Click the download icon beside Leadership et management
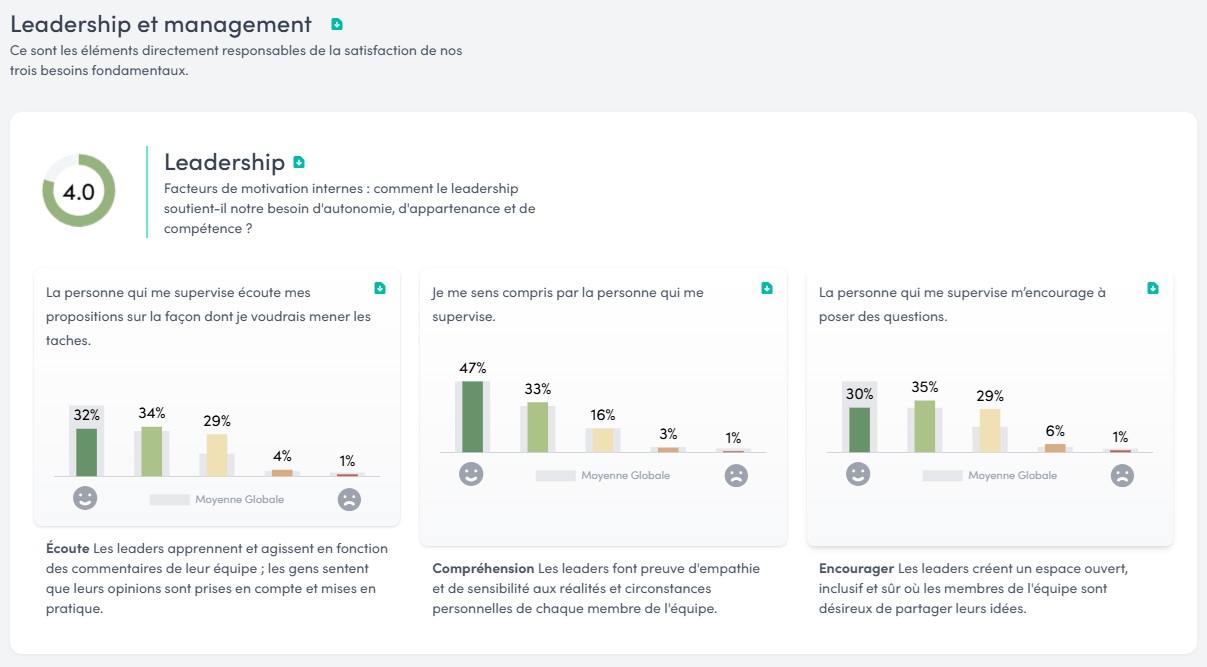Image resolution: width=1207 pixels, height=667 pixels. (x=337, y=24)
